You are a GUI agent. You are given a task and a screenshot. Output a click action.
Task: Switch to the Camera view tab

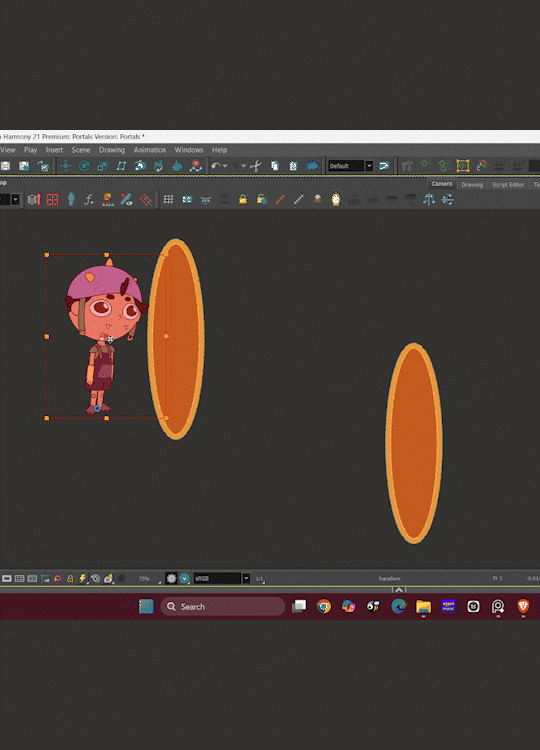441,184
